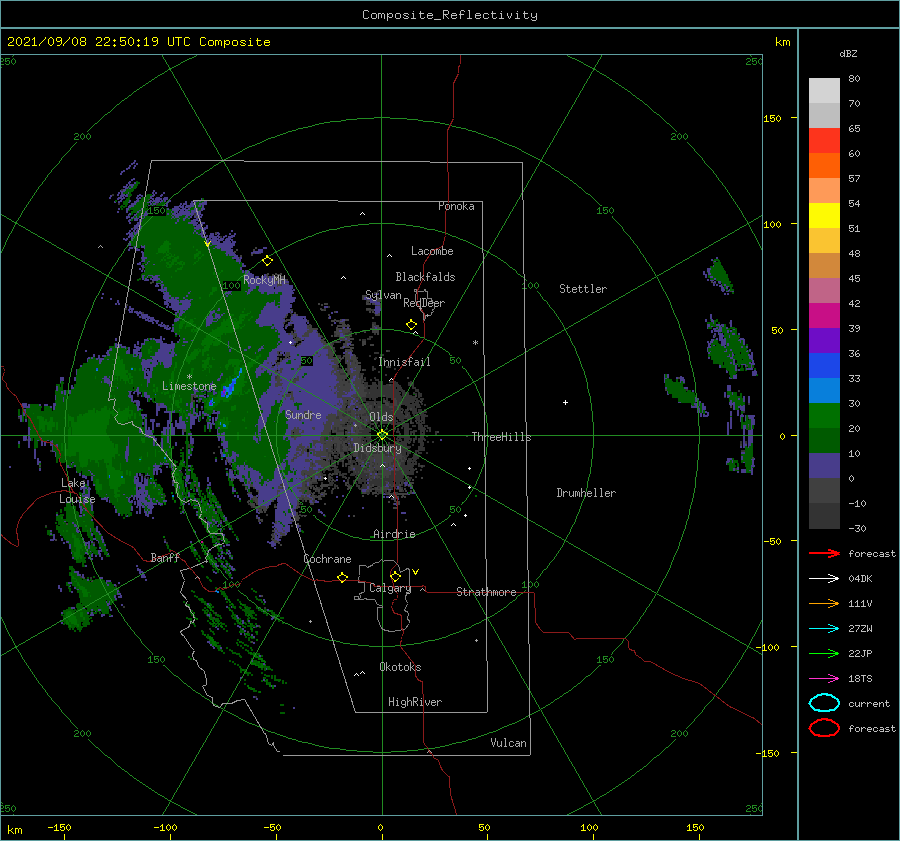Viewport: 900px width, 841px height.
Task: Click the RedDeer city label
Action: click(x=424, y=303)
